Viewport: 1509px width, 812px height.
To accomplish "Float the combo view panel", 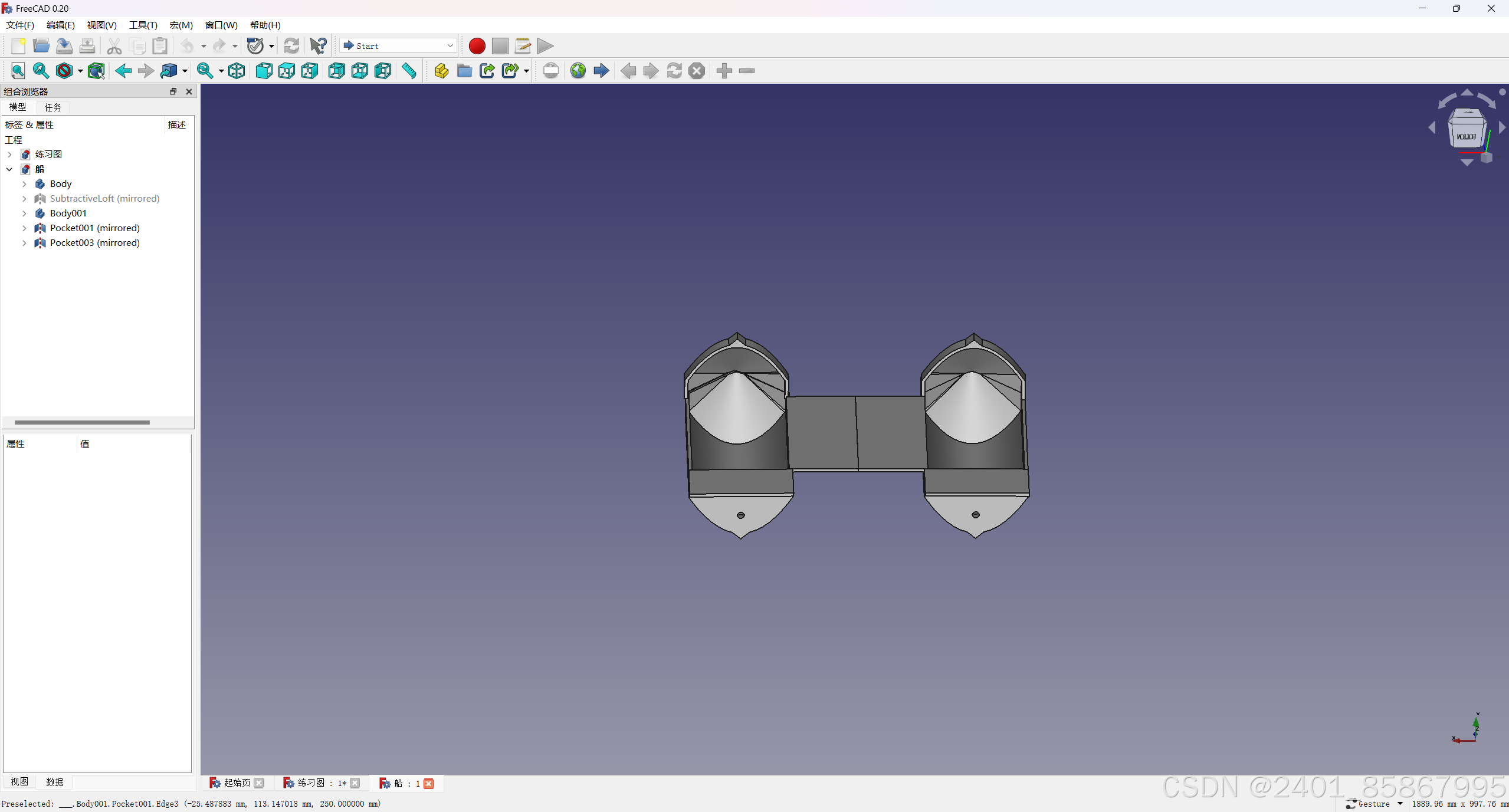I will tap(173, 91).
